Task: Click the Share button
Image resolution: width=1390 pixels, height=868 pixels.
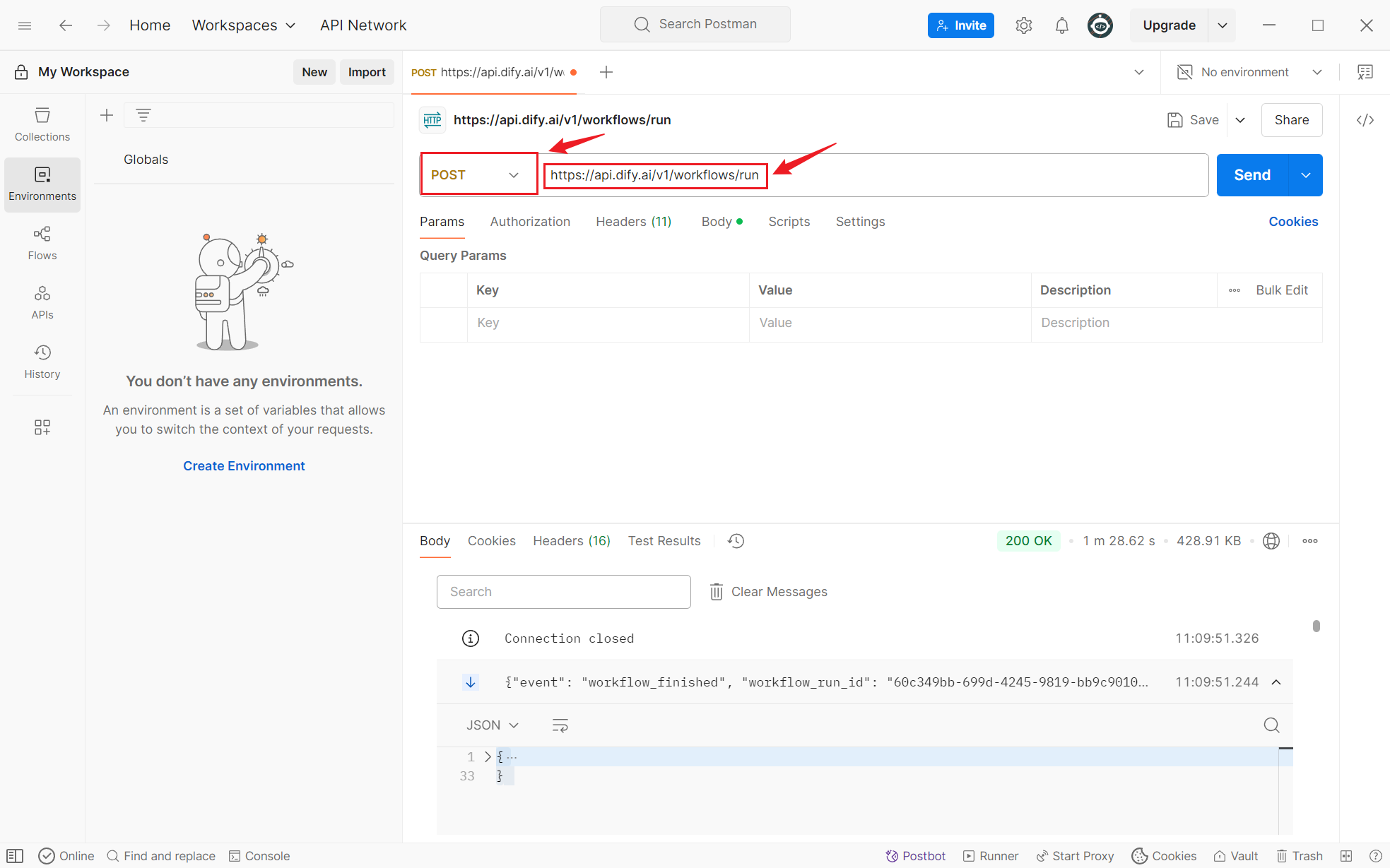Action: [x=1292, y=120]
